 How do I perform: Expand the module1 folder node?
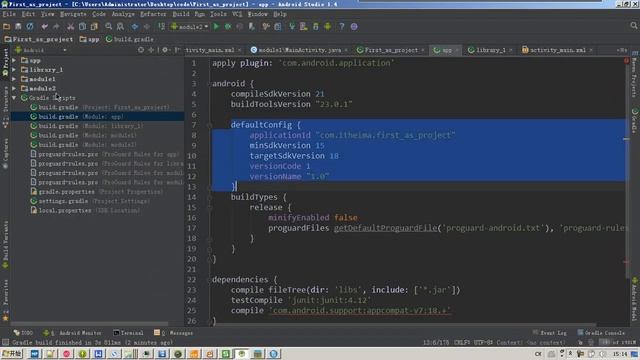(14, 79)
